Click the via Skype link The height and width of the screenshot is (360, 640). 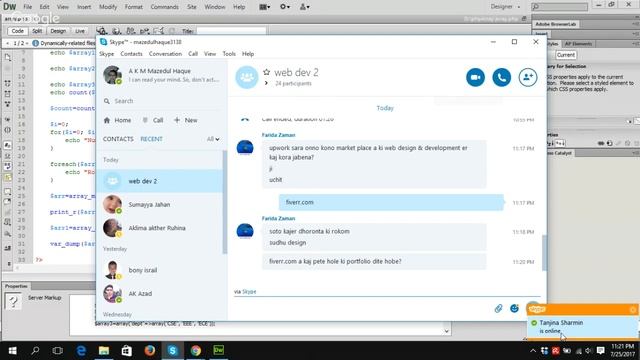249,291
